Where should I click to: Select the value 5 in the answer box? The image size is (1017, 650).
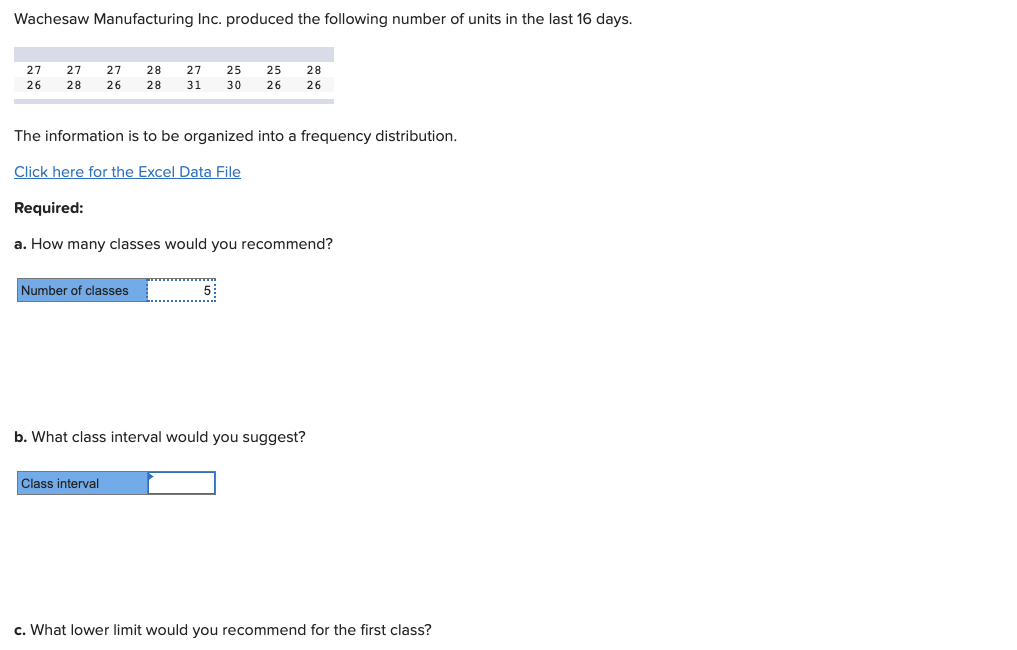tap(205, 289)
